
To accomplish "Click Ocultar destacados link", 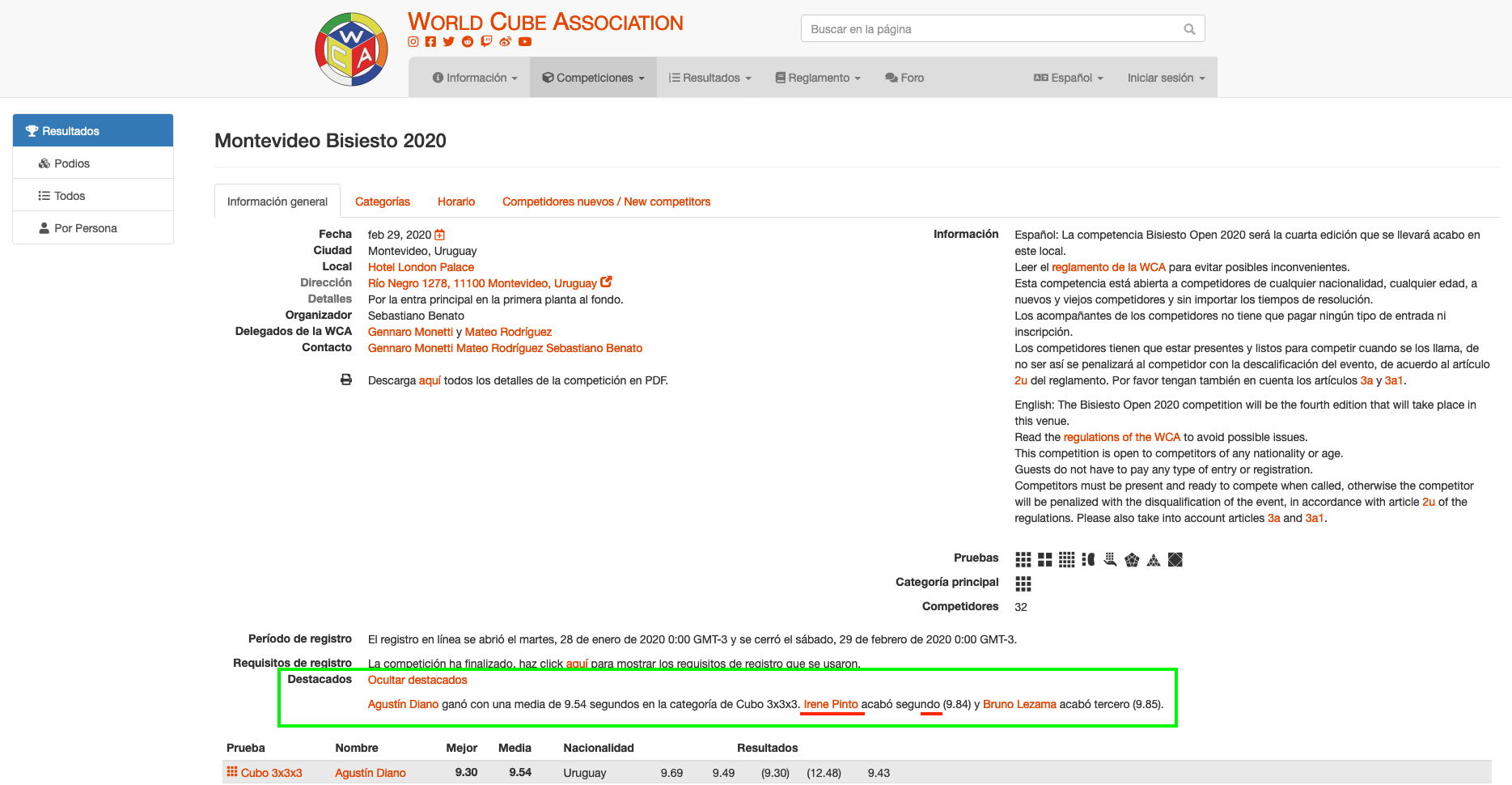I will pyautogui.click(x=417, y=680).
